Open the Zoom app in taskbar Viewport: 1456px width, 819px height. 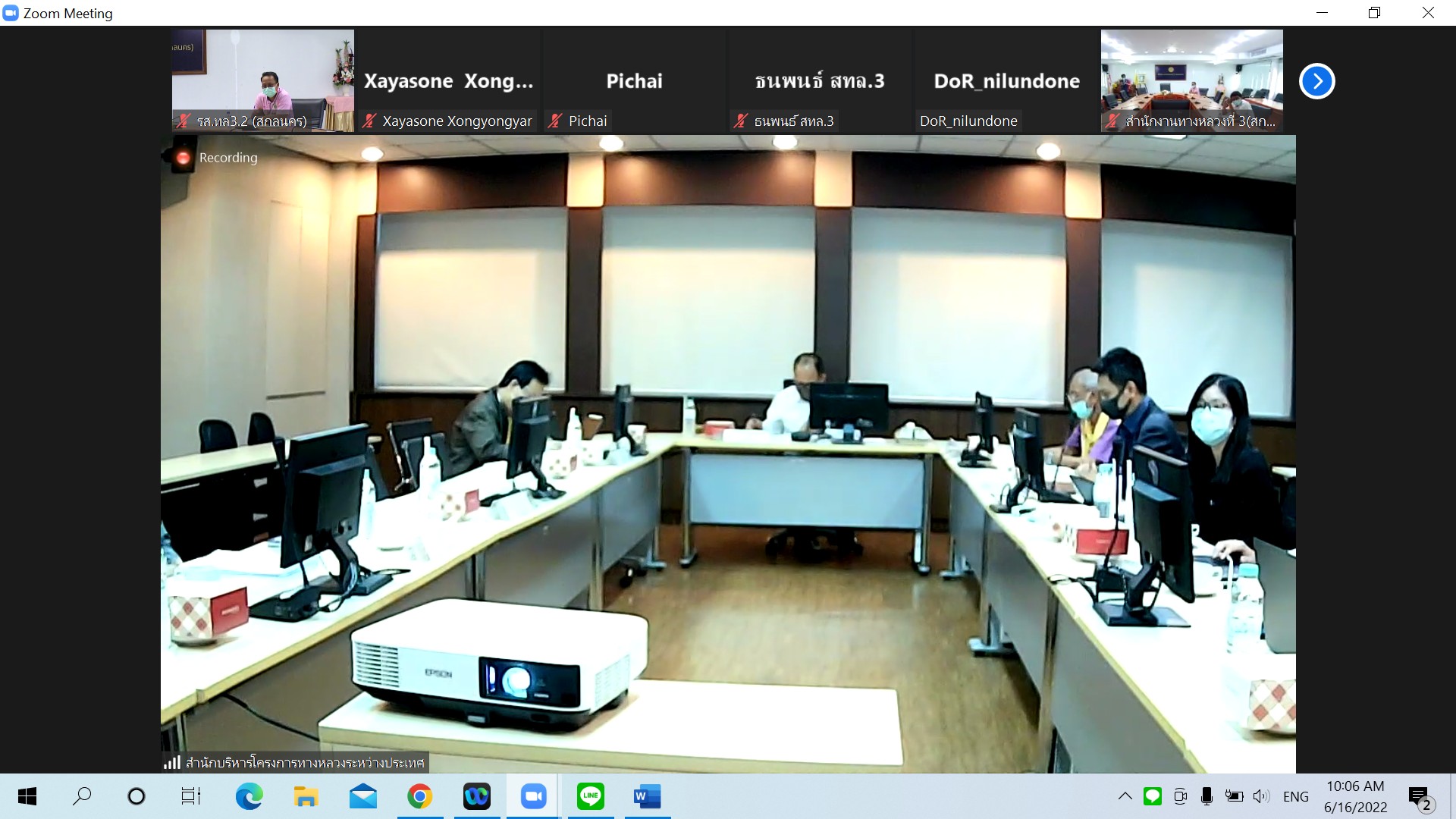tap(533, 796)
